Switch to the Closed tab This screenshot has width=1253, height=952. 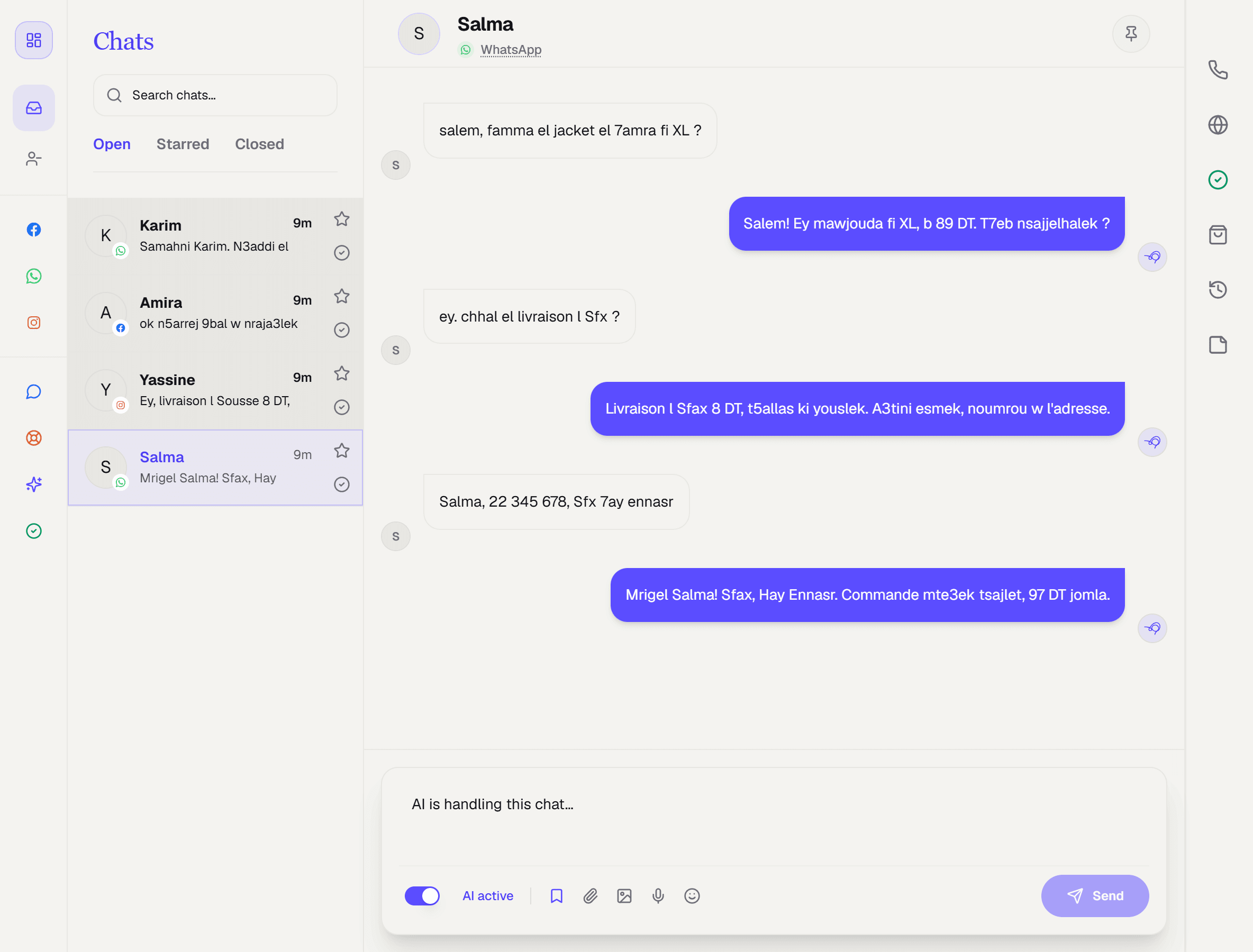(x=259, y=144)
